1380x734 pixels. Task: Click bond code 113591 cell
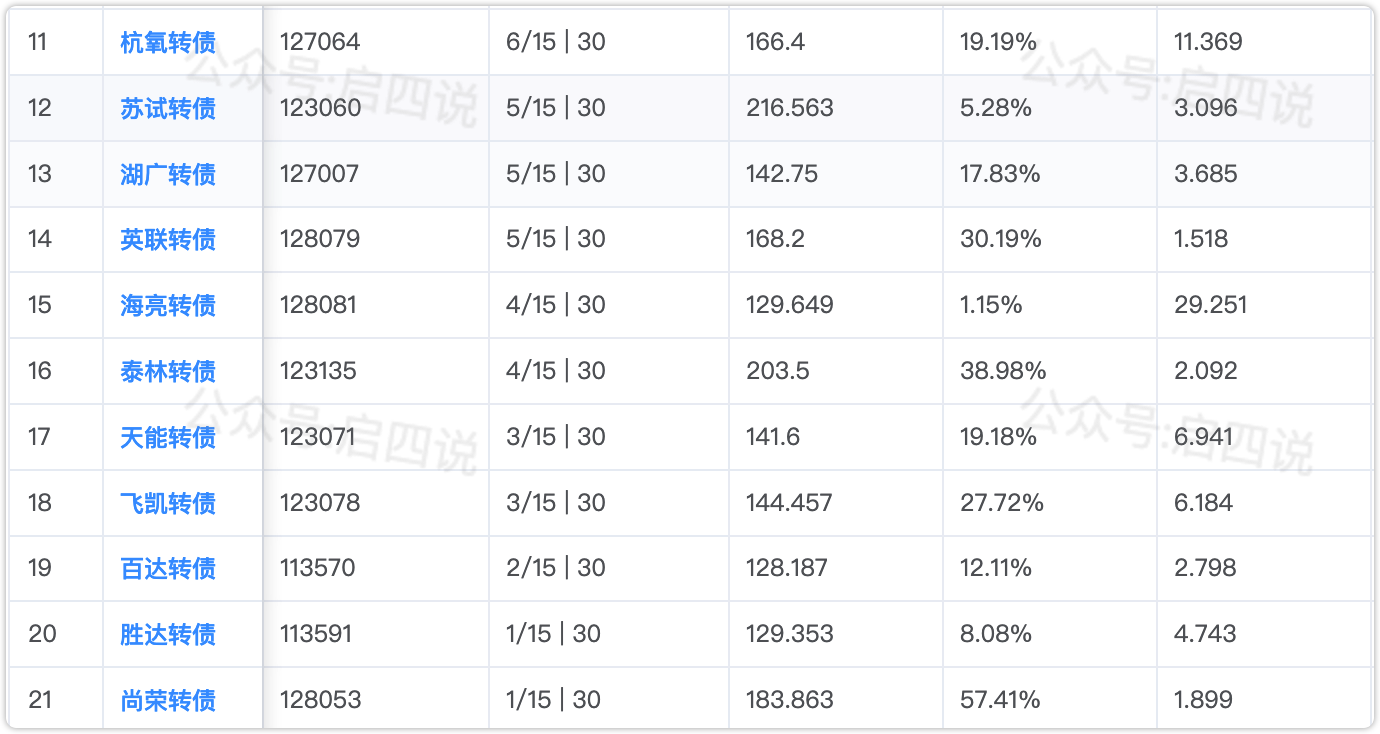[316, 634]
